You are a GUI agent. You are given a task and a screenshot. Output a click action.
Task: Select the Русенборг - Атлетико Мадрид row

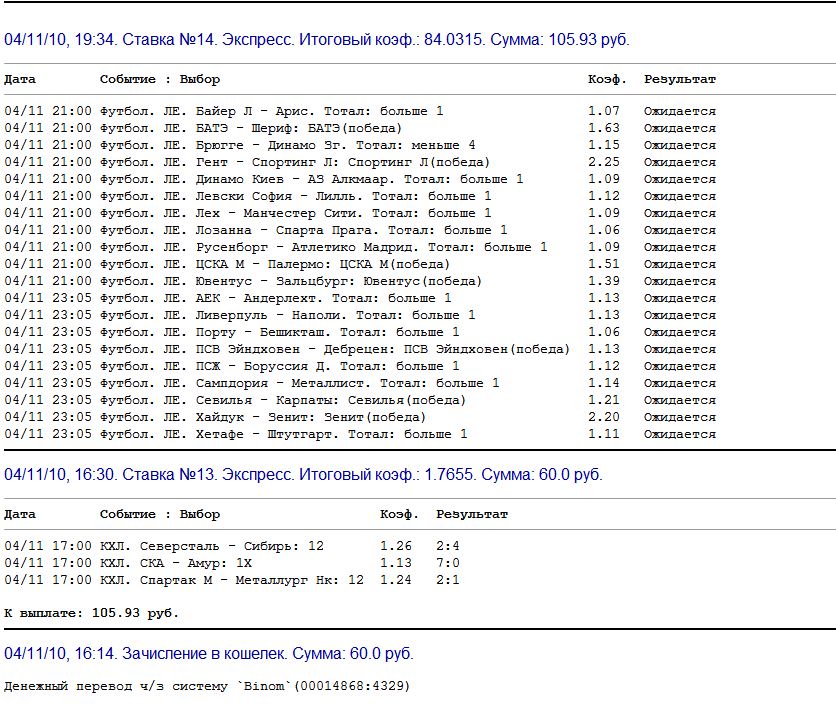pos(360,247)
